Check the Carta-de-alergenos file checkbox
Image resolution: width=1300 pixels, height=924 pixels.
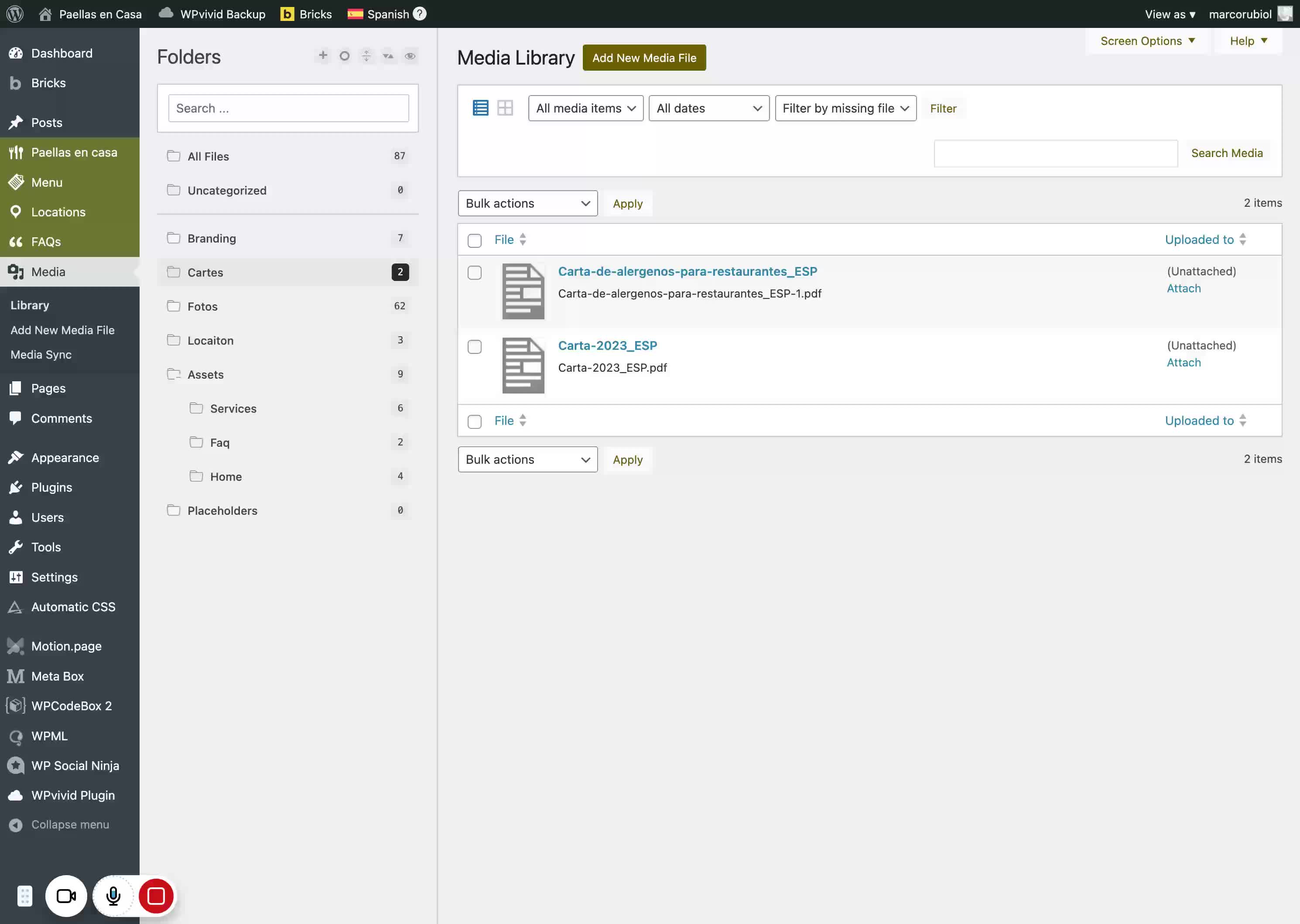click(x=475, y=273)
